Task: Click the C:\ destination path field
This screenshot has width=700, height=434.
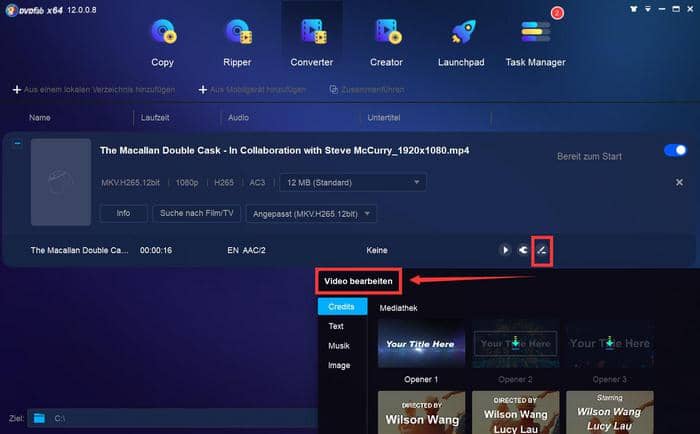Action: (172, 418)
